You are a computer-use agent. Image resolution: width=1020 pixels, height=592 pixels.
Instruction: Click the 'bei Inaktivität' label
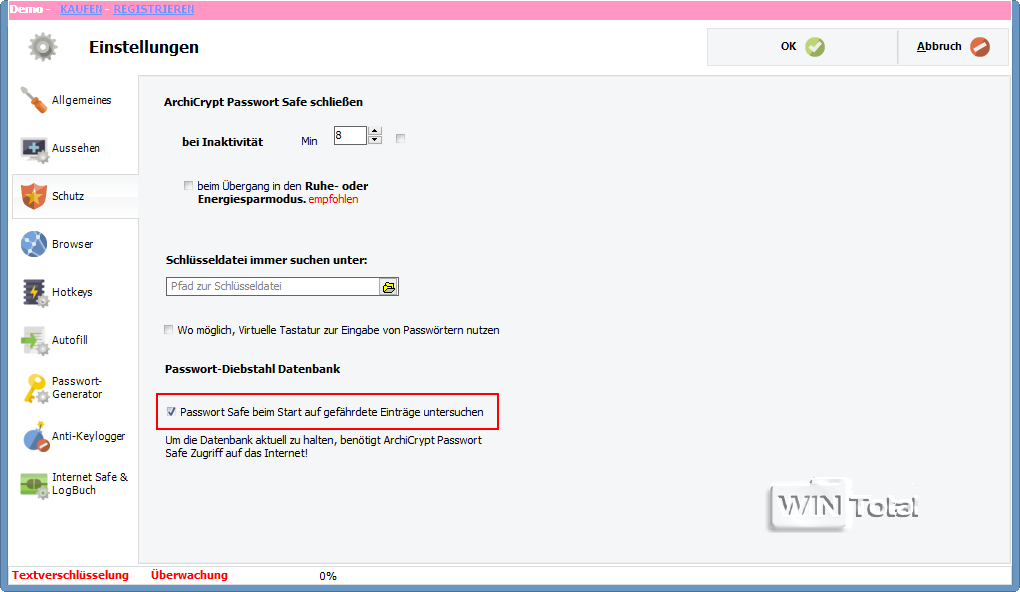[222, 142]
